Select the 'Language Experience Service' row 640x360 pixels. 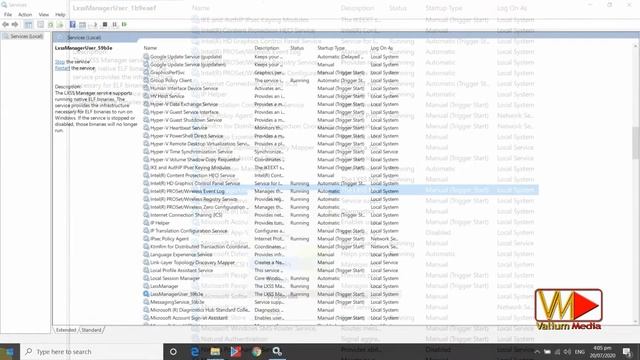click(271, 254)
